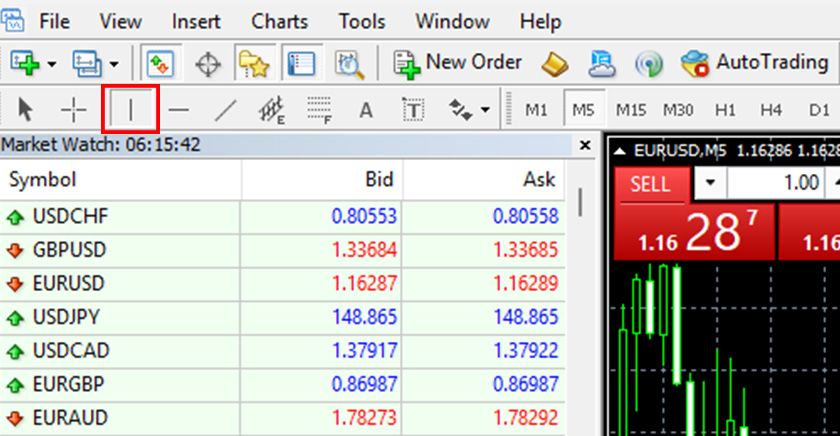Activate the crosshair tool
840x436 pixels.
pyautogui.click(x=75, y=110)
